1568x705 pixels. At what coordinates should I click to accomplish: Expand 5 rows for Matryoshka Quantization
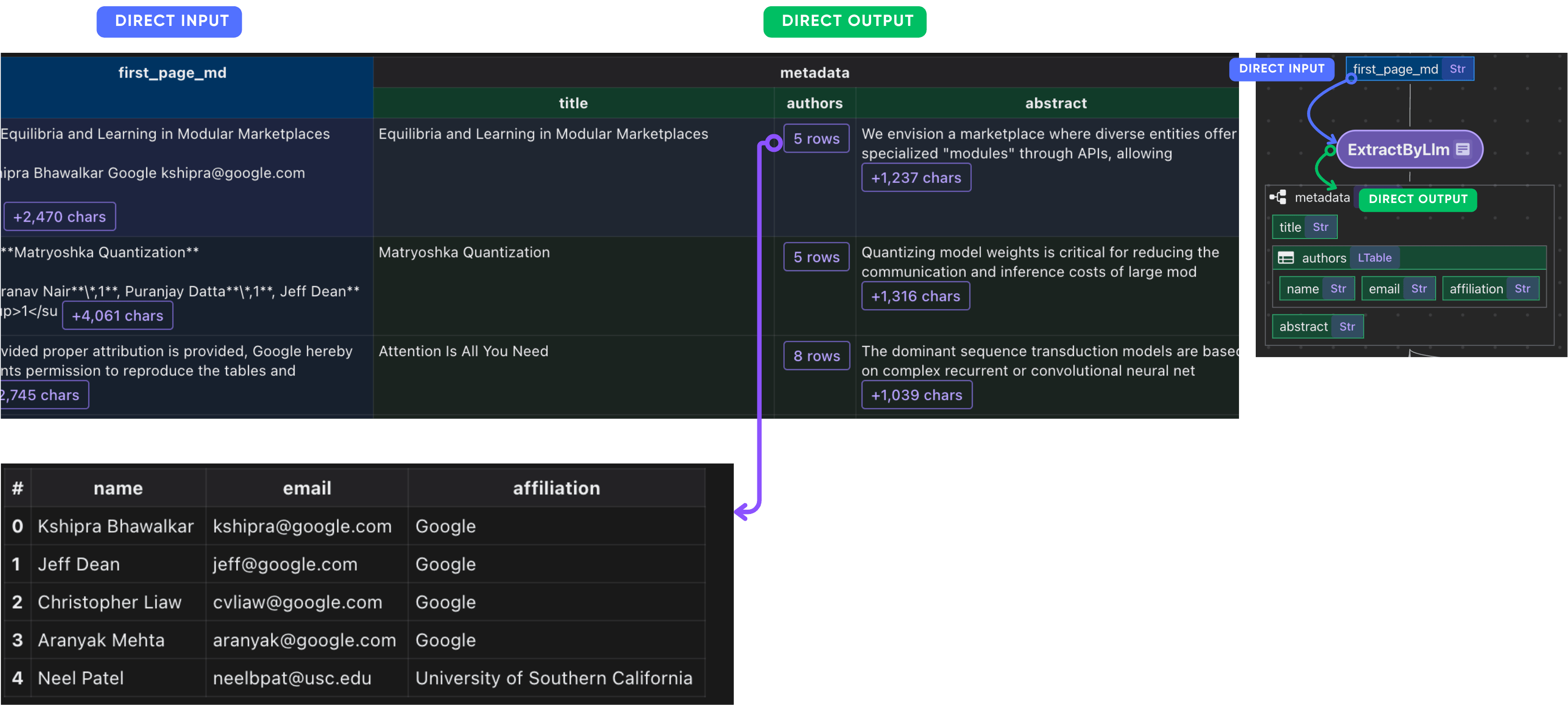pos(816,258)
